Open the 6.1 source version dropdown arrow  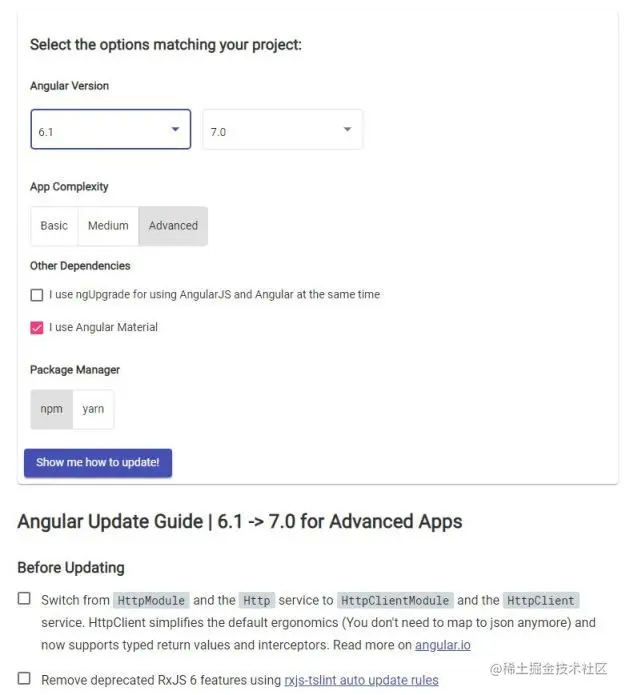pyautogui.click(x=176, y=129)
